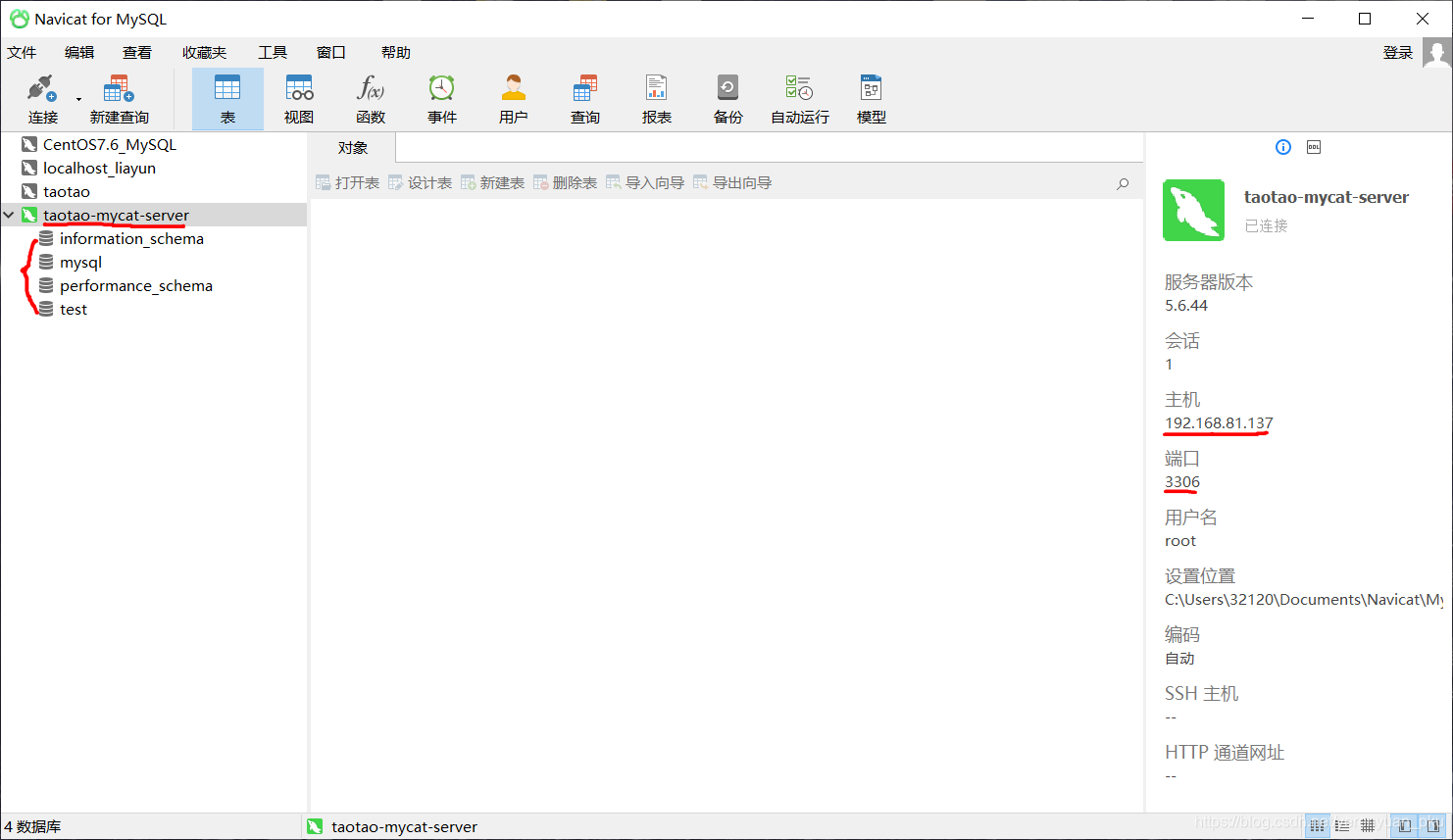Click the host value 192.168.81.137
The height and width of the screenshot is (840, 1453).
[1219, 423]
